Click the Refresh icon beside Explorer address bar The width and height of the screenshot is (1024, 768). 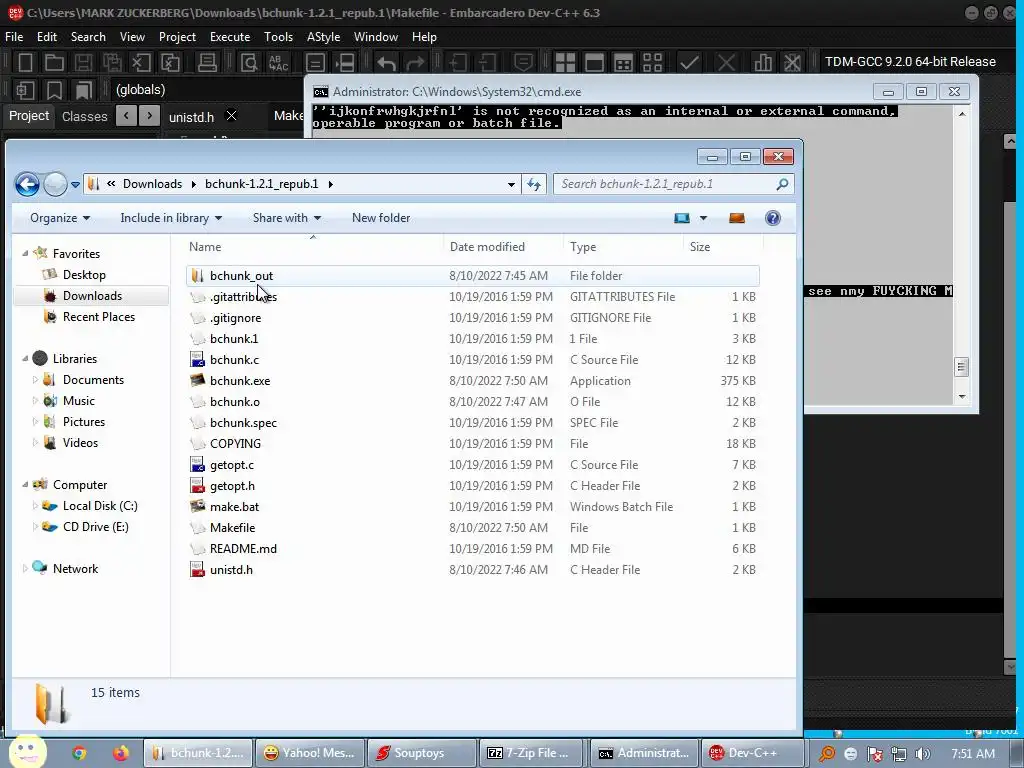pyautogui.click(x=534, y=184)
